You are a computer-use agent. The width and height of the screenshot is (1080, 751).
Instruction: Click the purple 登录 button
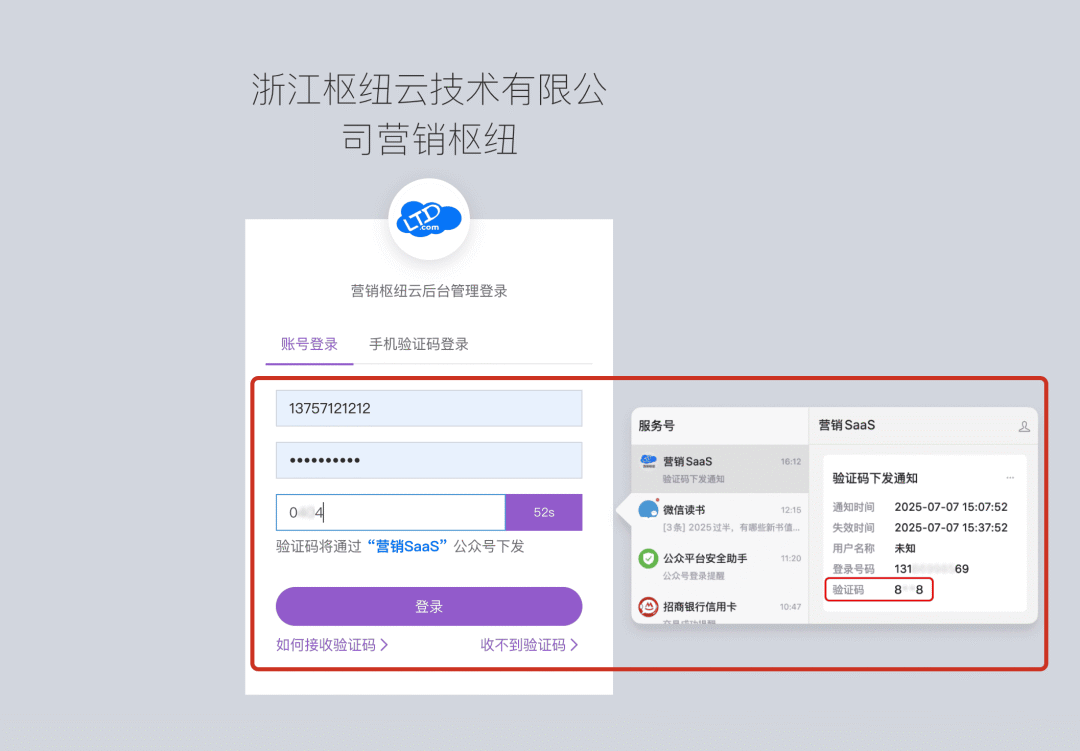(429, 606)
